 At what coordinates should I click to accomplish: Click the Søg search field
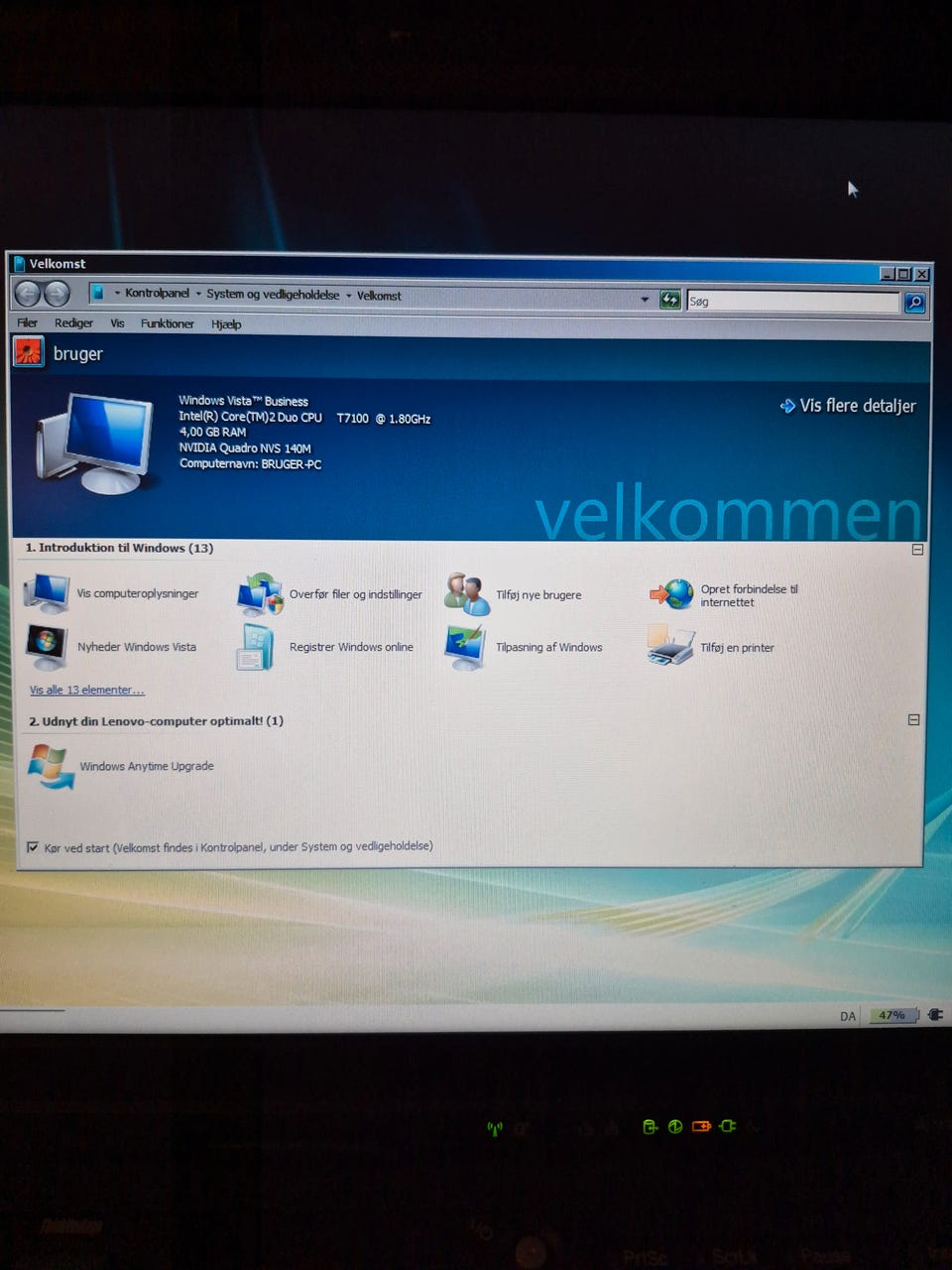792,302
